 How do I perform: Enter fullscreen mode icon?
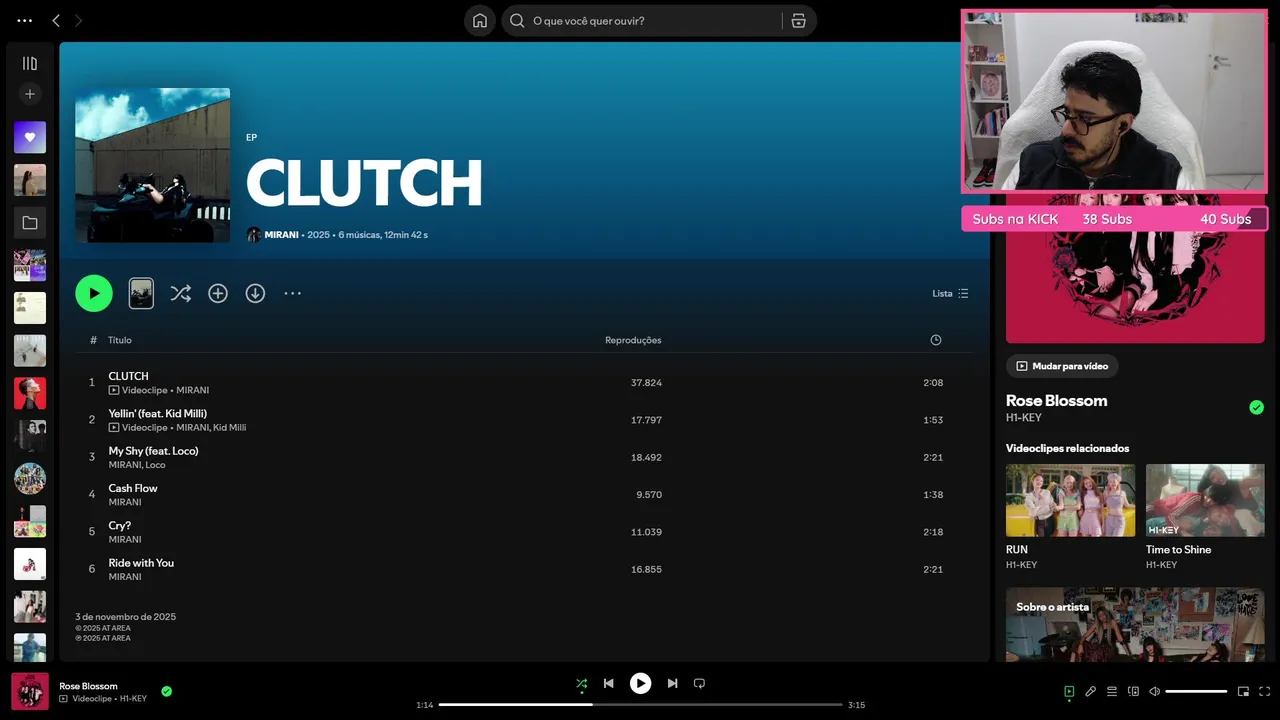1265,691
